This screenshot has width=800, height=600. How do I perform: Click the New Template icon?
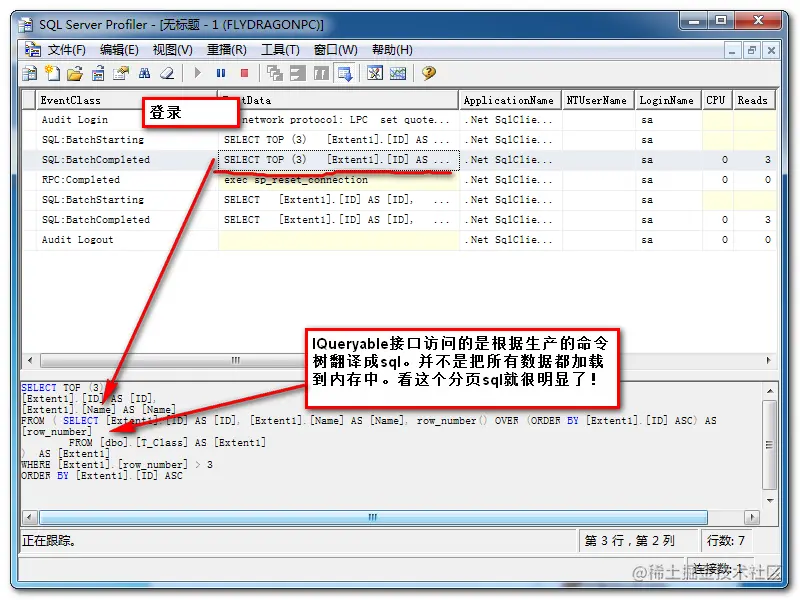[x=53, y=73]
